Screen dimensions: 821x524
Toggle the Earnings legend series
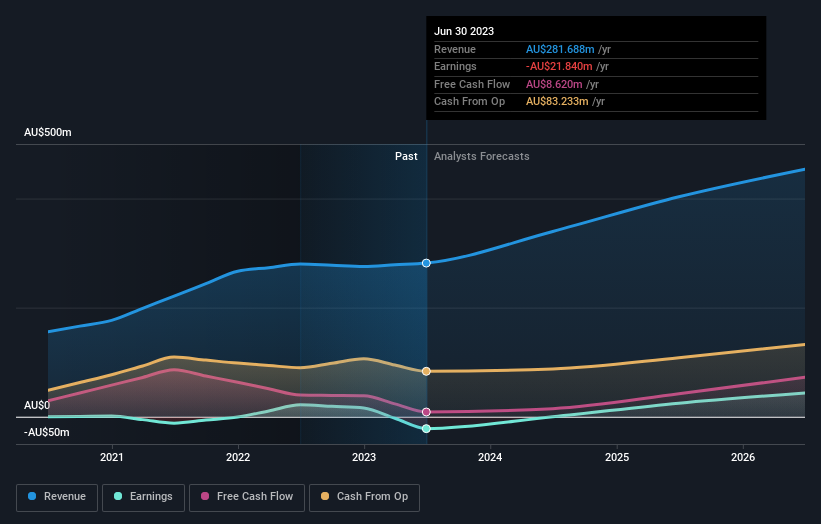point(143,497)
